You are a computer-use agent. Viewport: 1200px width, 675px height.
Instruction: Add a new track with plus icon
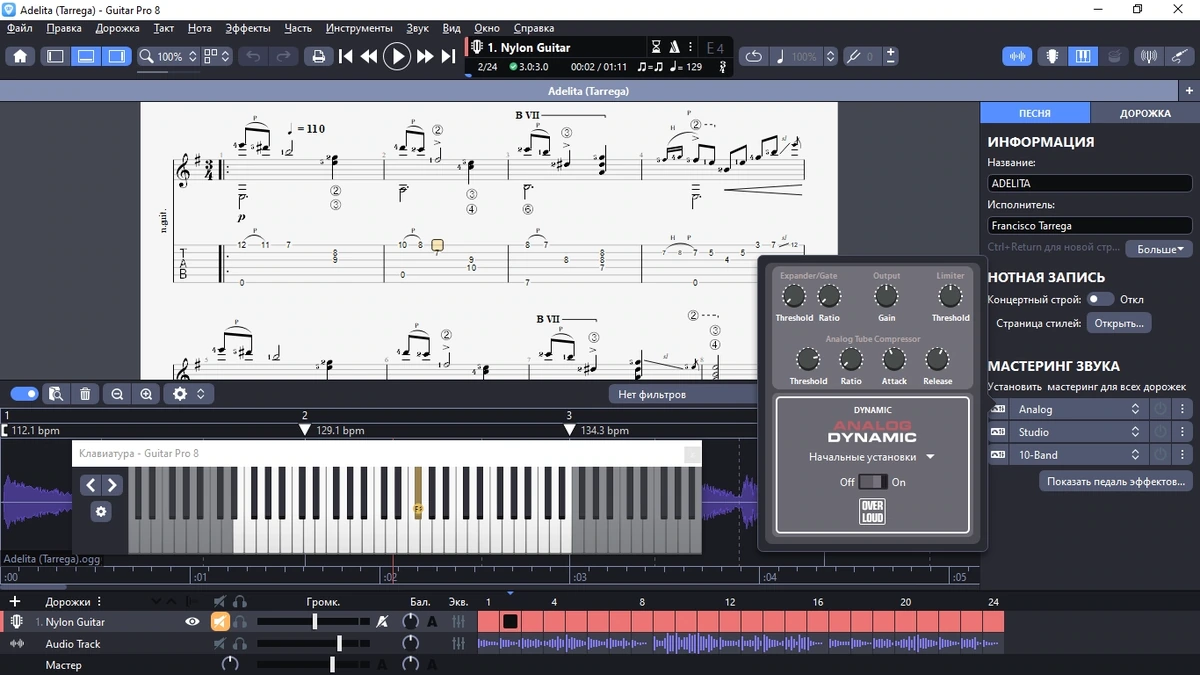click(x=15, y=601)
